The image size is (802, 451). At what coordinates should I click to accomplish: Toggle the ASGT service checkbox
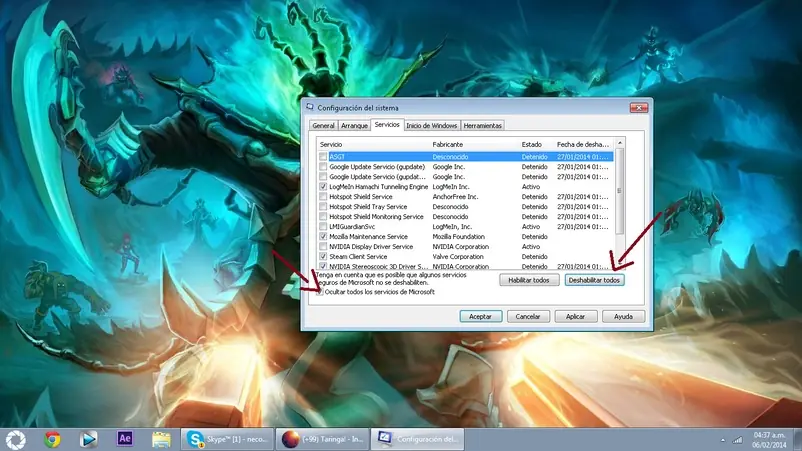(x=323, y=157)
